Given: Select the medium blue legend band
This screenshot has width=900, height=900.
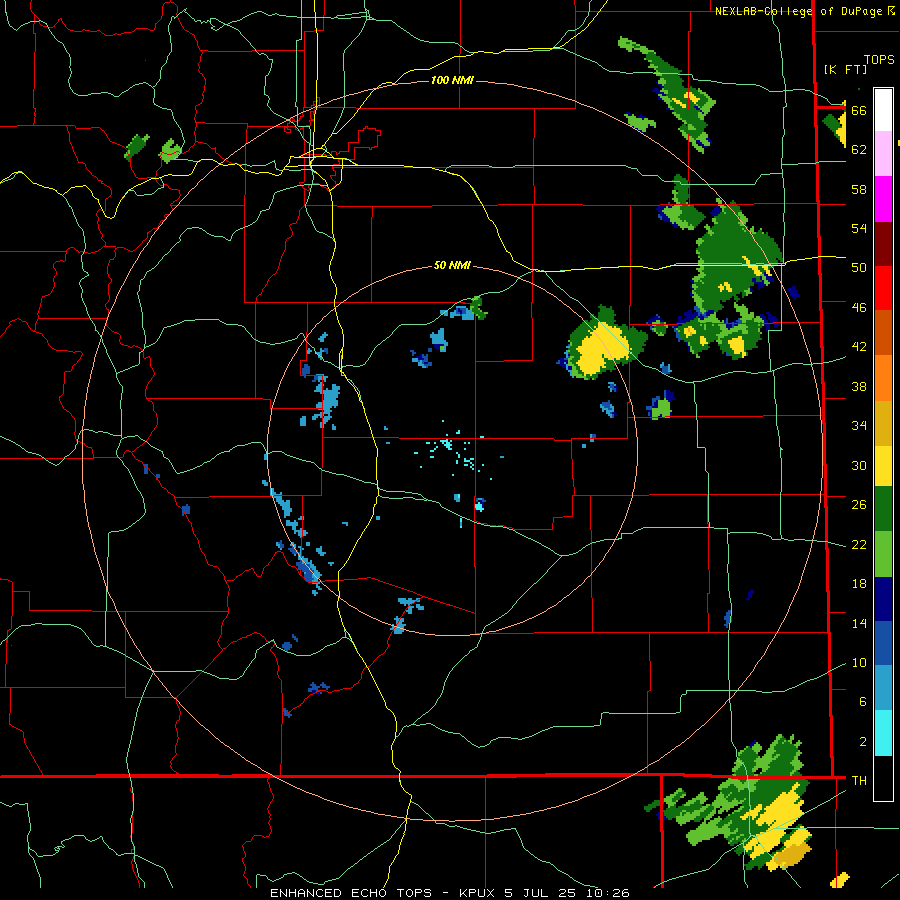Looking at the screenshot, I should tap(883, 643).
